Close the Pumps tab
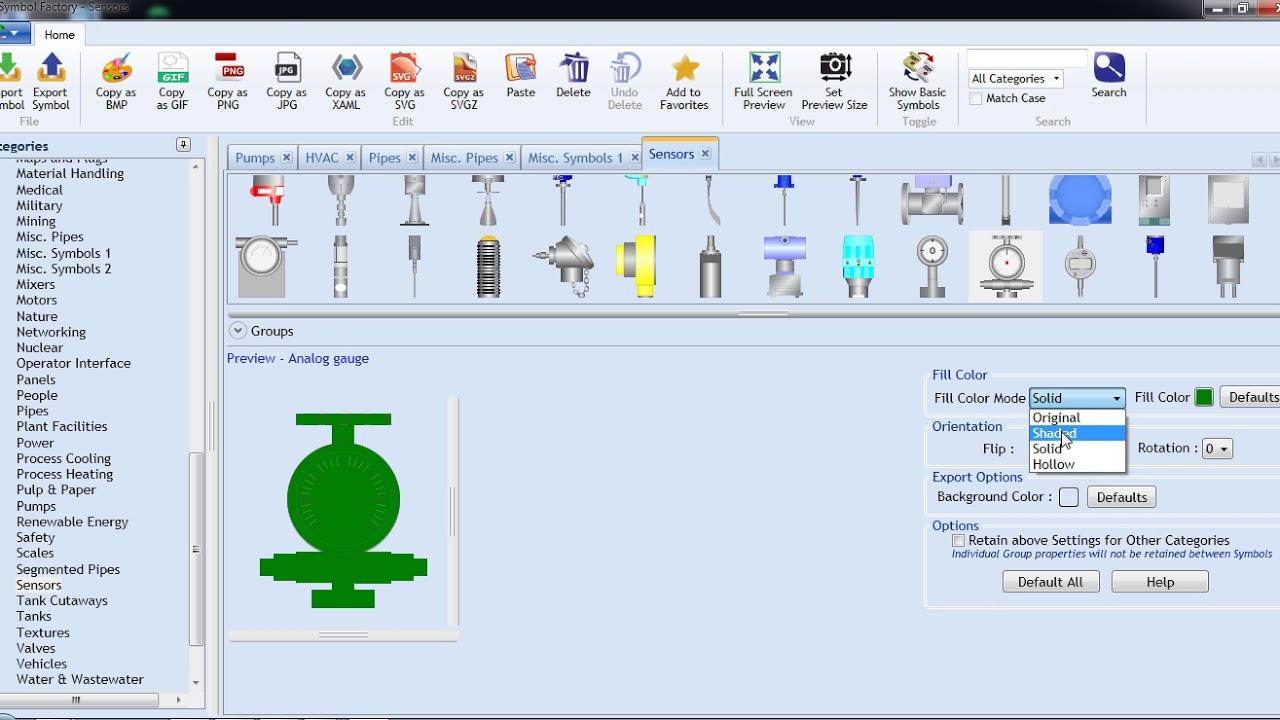The image size is (1280, 720). (286, 158)
